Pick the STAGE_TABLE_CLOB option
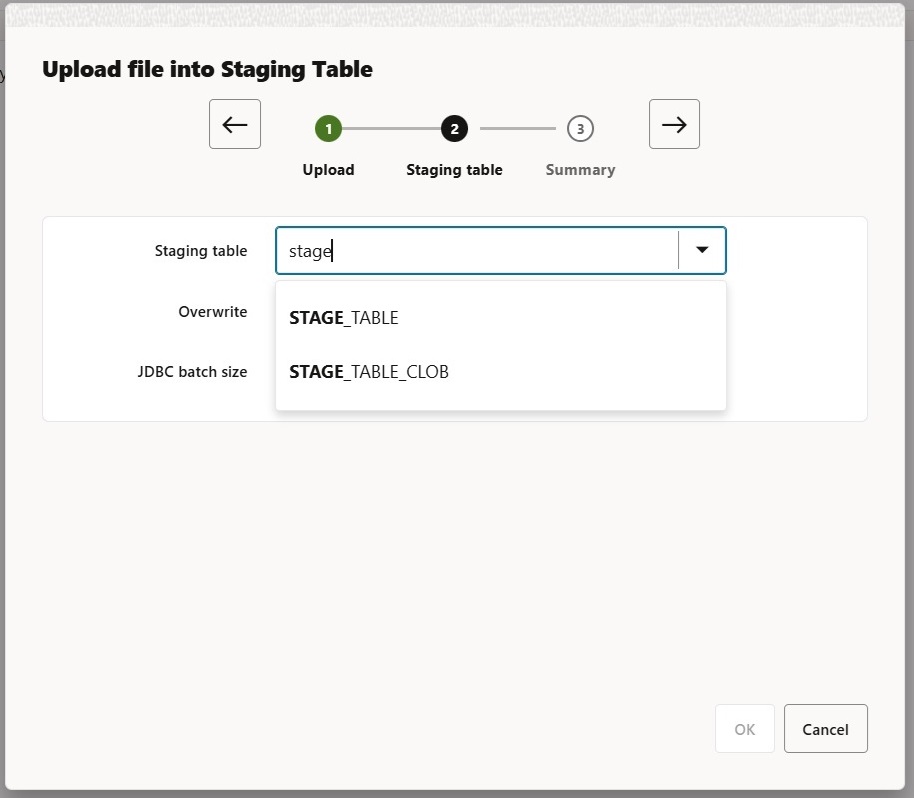Image resolution: width=914 pixels, height=798 pixels. 369,372
